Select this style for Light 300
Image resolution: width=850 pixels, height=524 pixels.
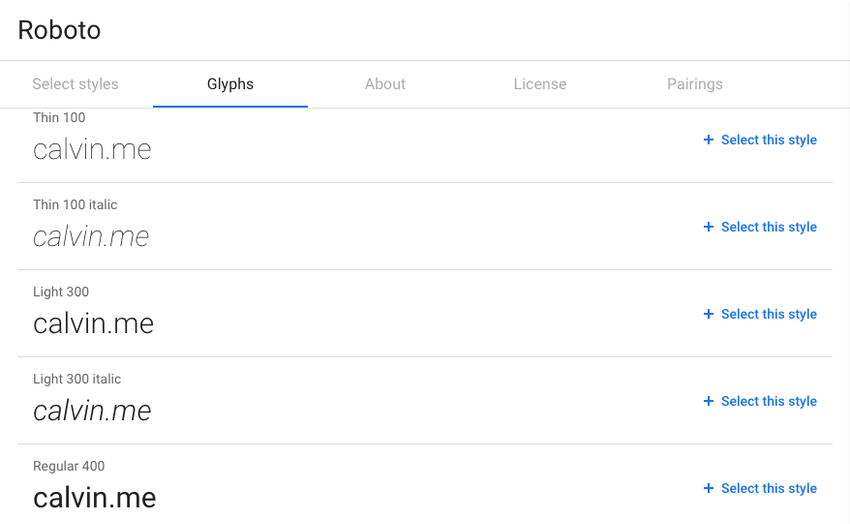760,314
